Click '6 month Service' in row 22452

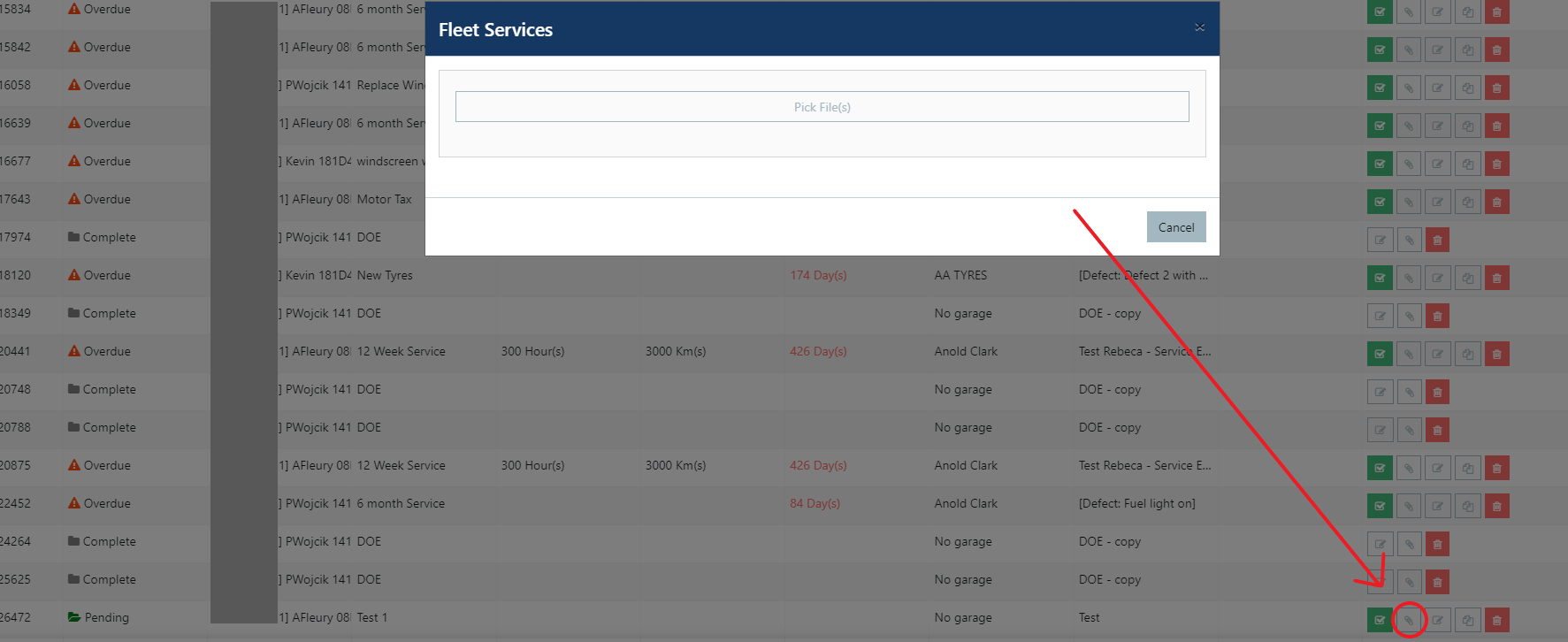point(401,503)
